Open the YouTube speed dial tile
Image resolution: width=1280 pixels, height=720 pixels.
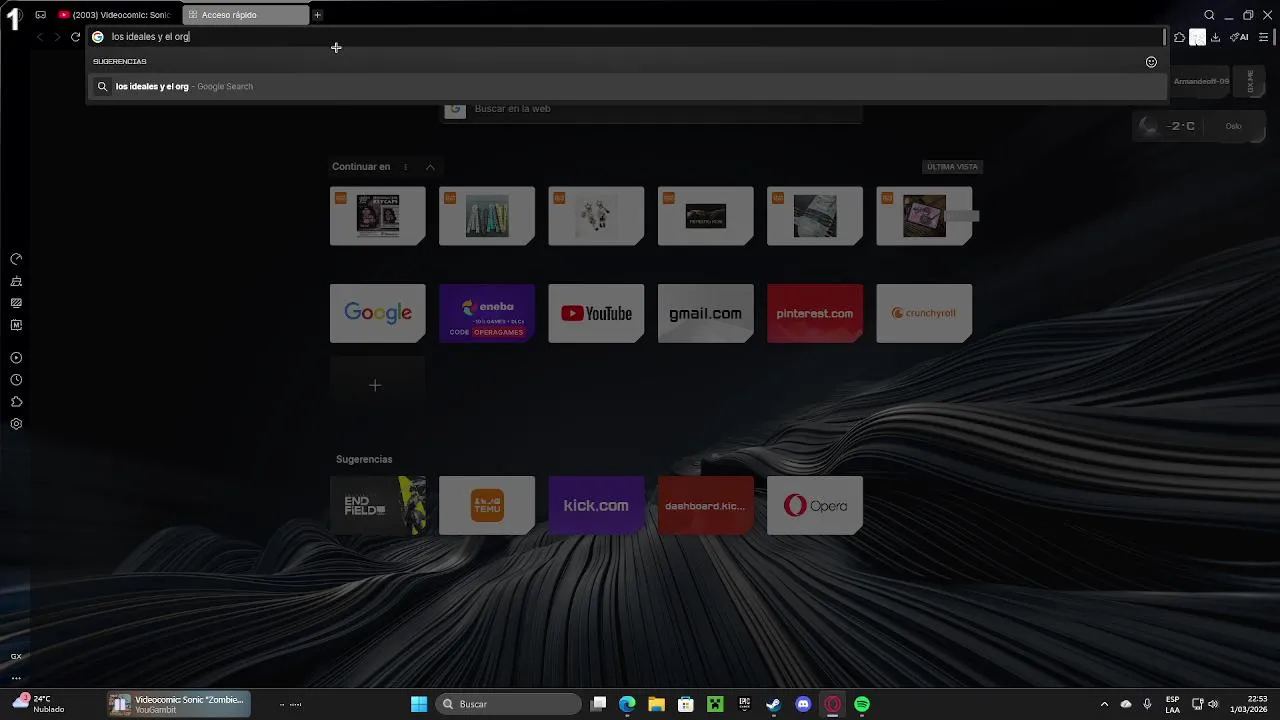click(x=596, y=313)
